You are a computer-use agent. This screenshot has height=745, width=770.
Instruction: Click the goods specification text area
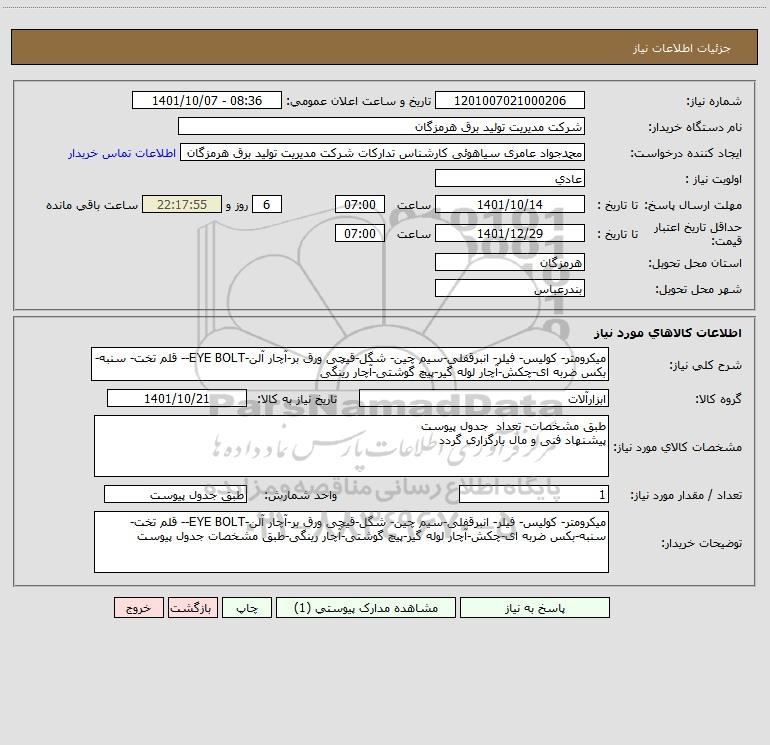point(351,446)
